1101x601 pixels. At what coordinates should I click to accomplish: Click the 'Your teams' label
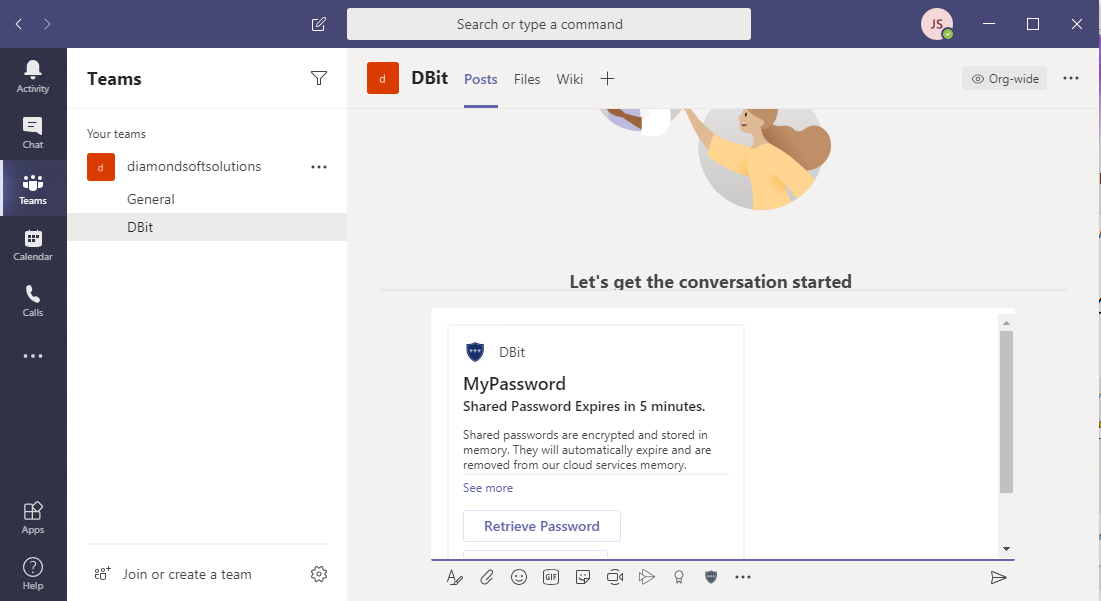coord(117,134)
